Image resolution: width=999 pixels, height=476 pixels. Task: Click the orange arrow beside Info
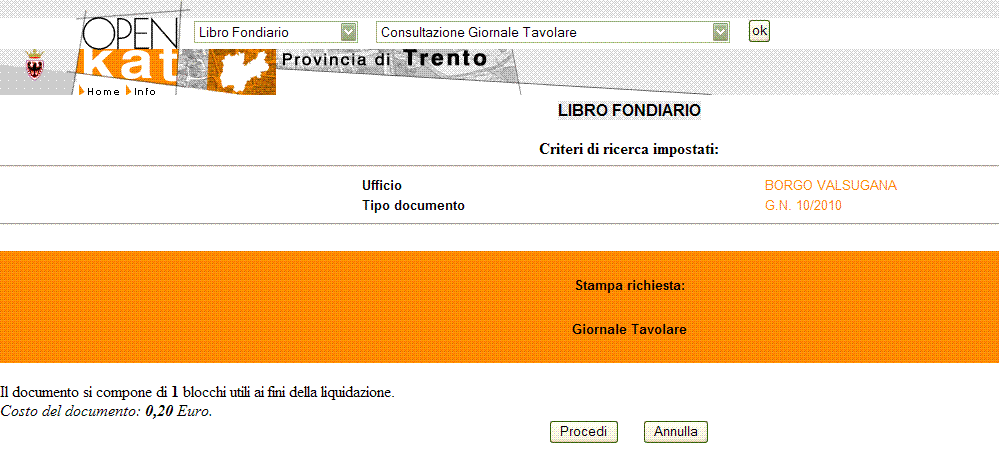point(129,91)
